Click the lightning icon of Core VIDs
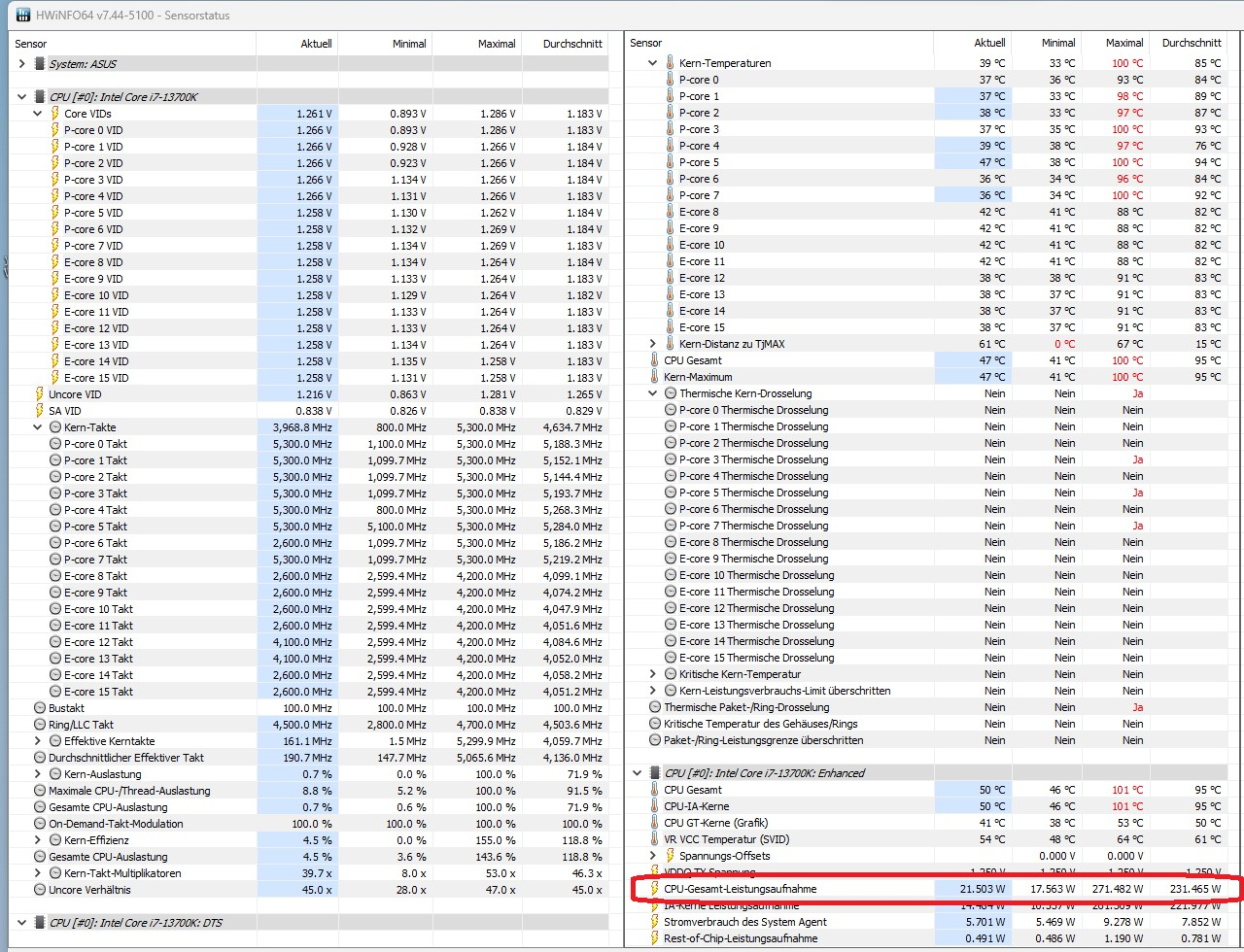The height and width of the screenshot is (952, 1244). click(x=55, y=114)
